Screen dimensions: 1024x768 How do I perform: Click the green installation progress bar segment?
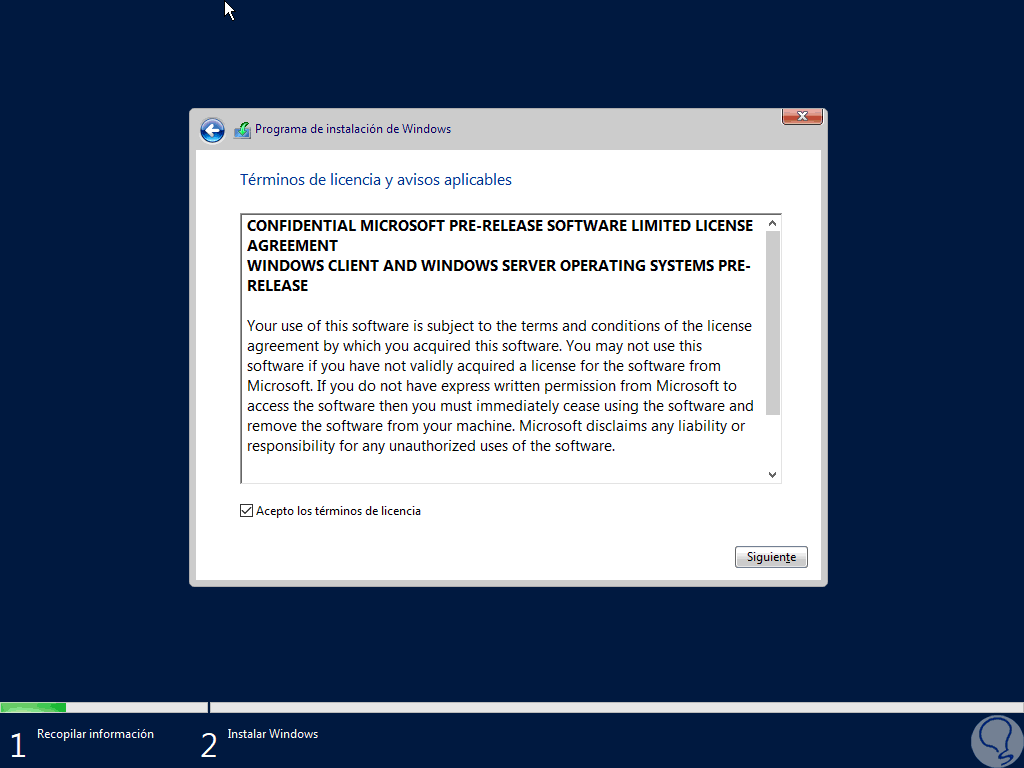tap(33, 707)
